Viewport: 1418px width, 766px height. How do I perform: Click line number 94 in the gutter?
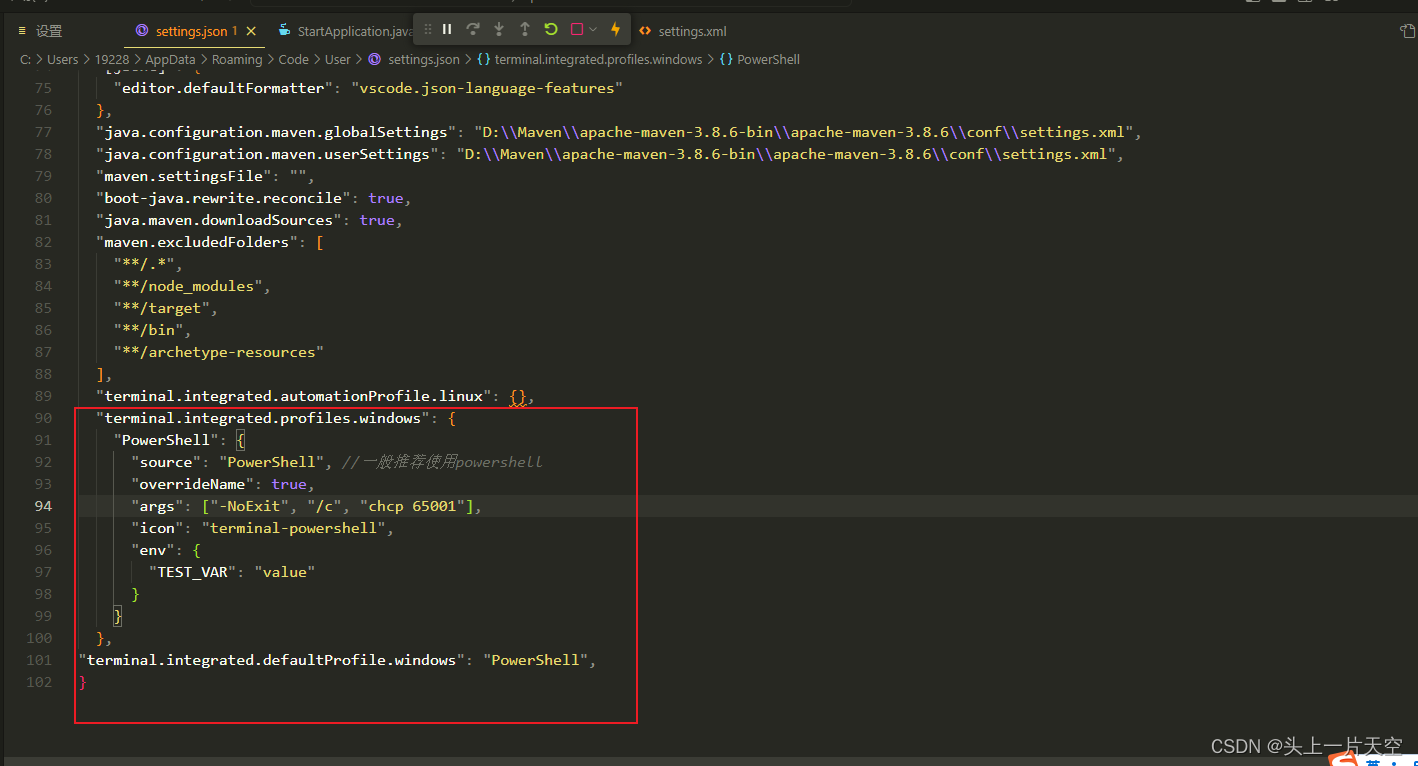tap(43, 506)
